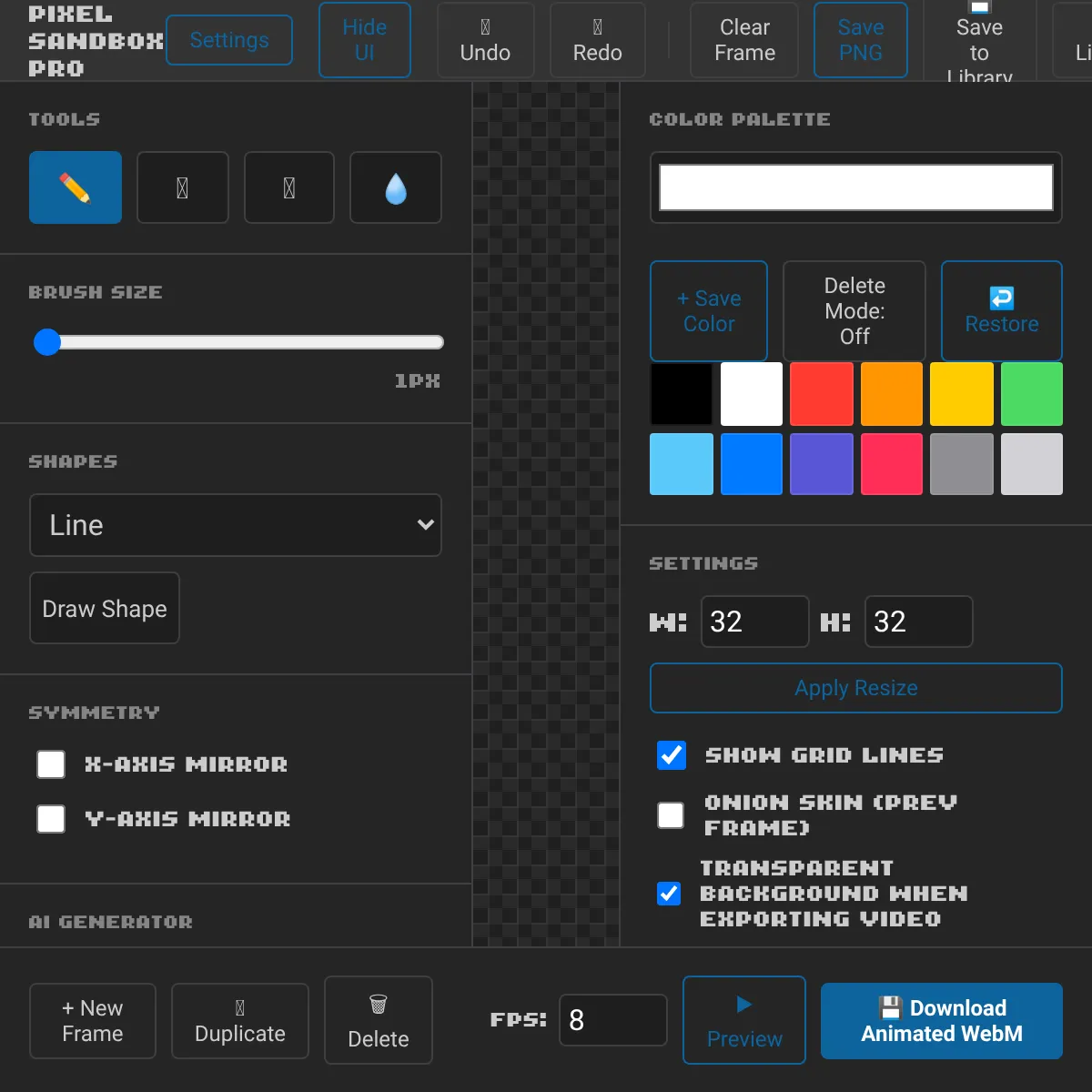Open the current color picker bar

[x=856, y=187]
